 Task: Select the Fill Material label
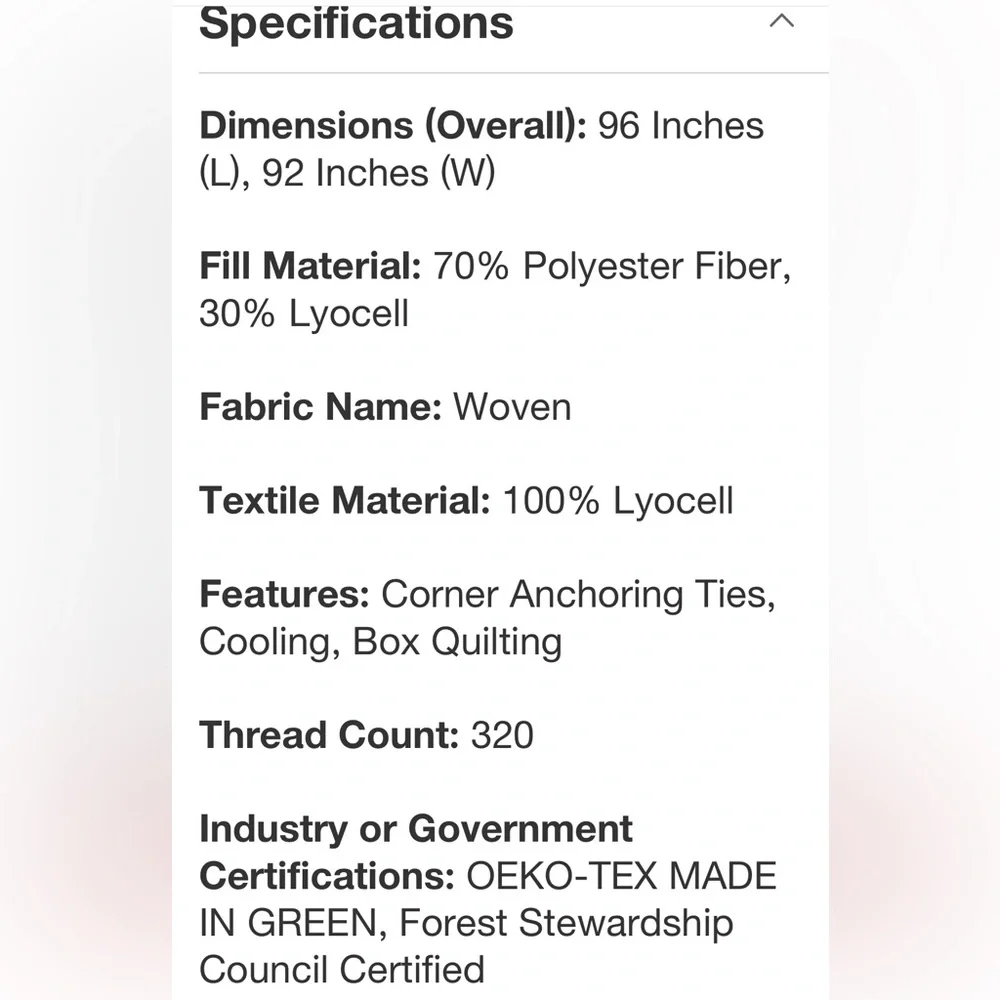pos(311,265)
